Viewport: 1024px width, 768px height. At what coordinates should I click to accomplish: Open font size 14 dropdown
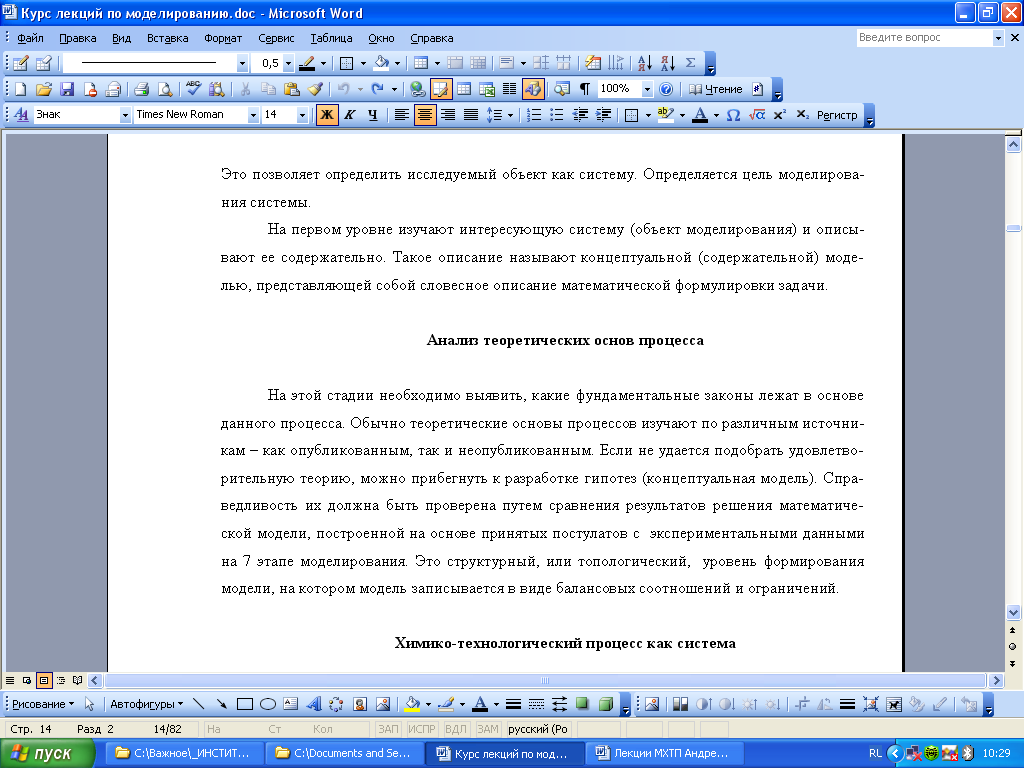pyautogui.click(x=302, y=116)
